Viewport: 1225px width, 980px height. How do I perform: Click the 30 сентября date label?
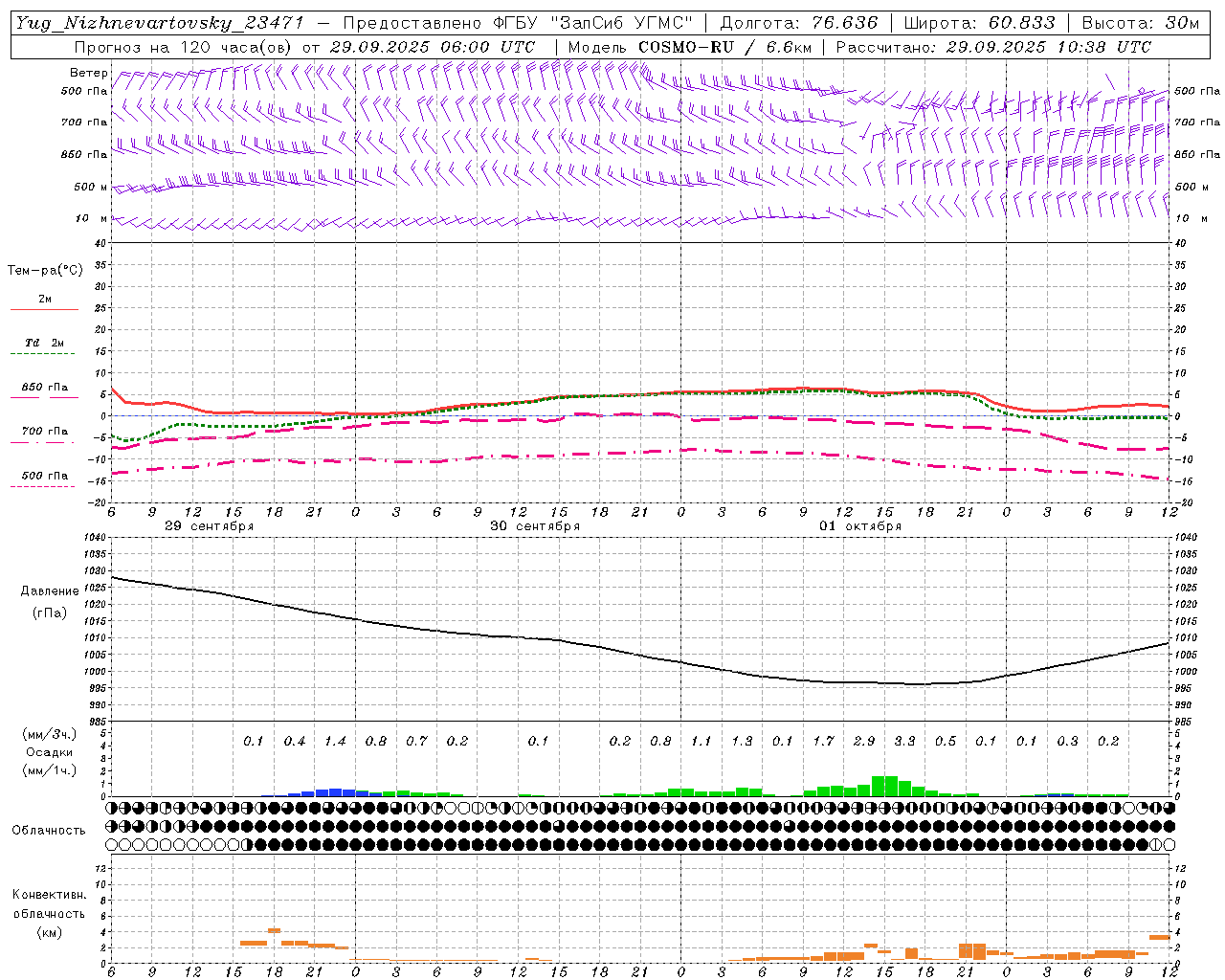tap(535, 526)
